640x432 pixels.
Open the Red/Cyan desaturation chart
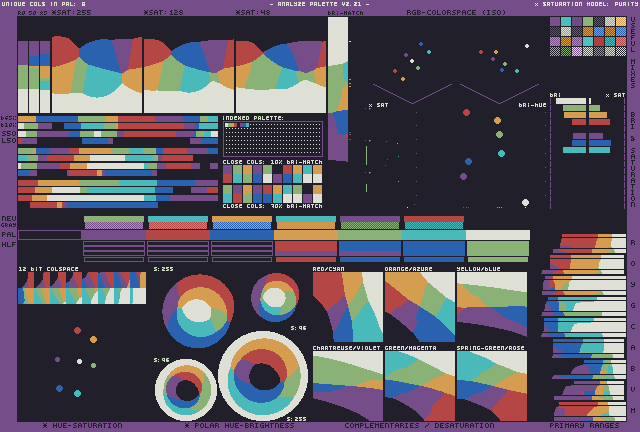point(348,307)
